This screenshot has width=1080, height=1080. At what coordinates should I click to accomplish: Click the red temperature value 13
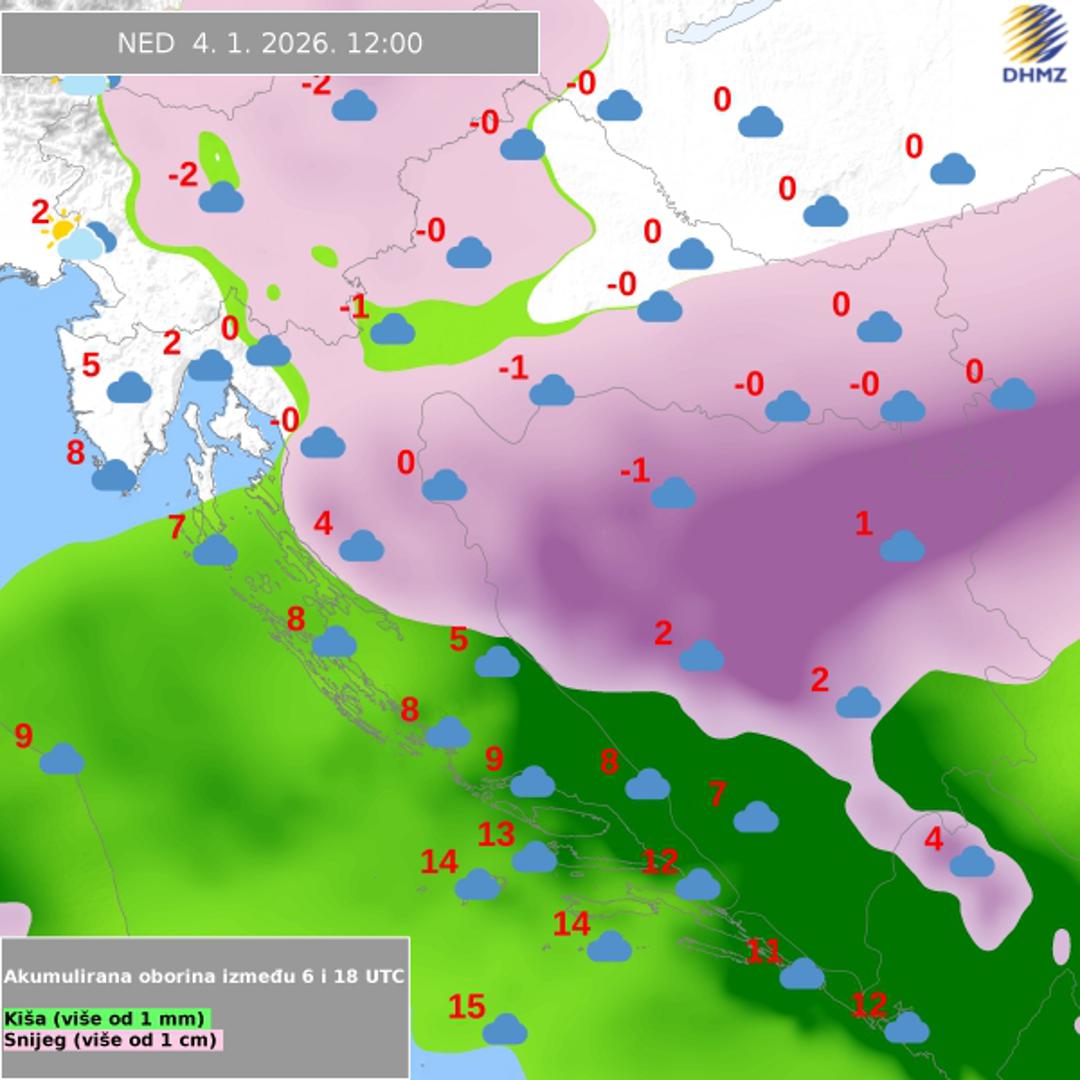point(496,833)
